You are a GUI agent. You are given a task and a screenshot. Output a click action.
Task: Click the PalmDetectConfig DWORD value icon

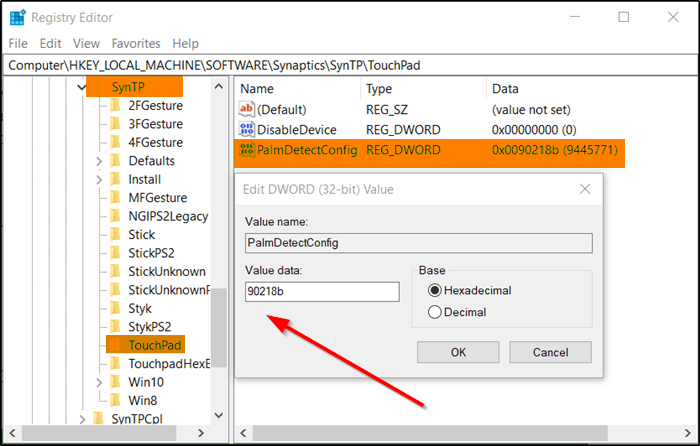tap(246, 149)
